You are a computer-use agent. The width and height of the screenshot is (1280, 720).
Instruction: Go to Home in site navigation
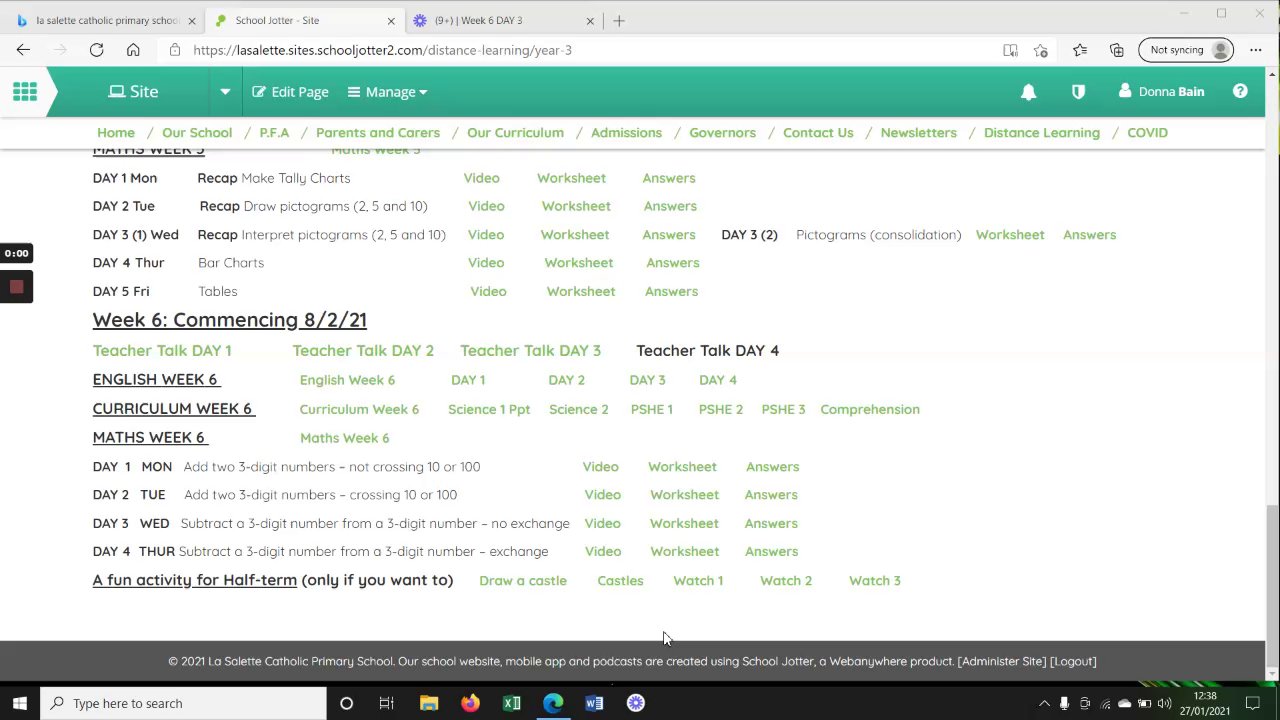tap(116, 133)
